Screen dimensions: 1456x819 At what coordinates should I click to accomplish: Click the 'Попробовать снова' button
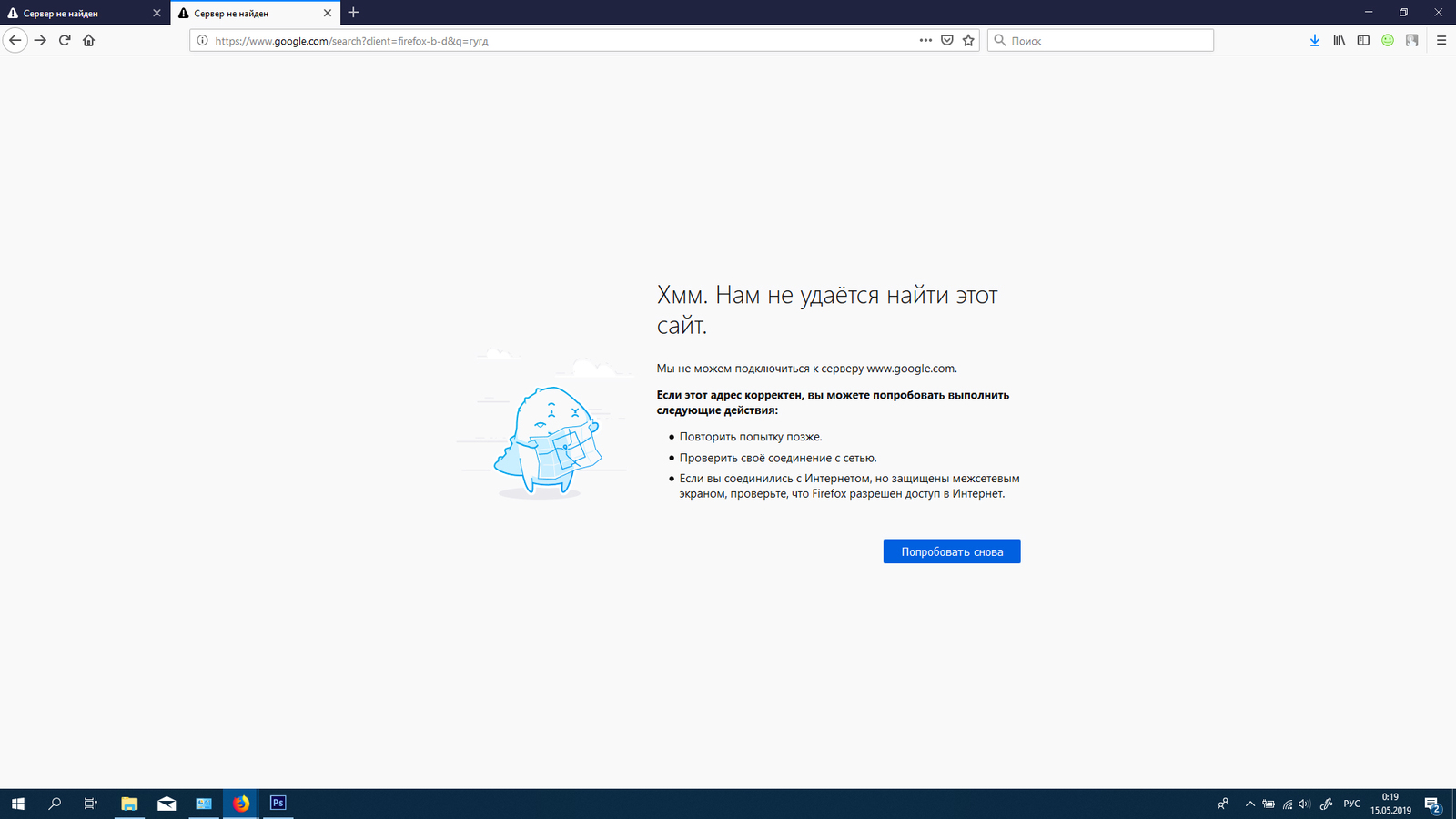pyautogui.click(x=952, y=551)
